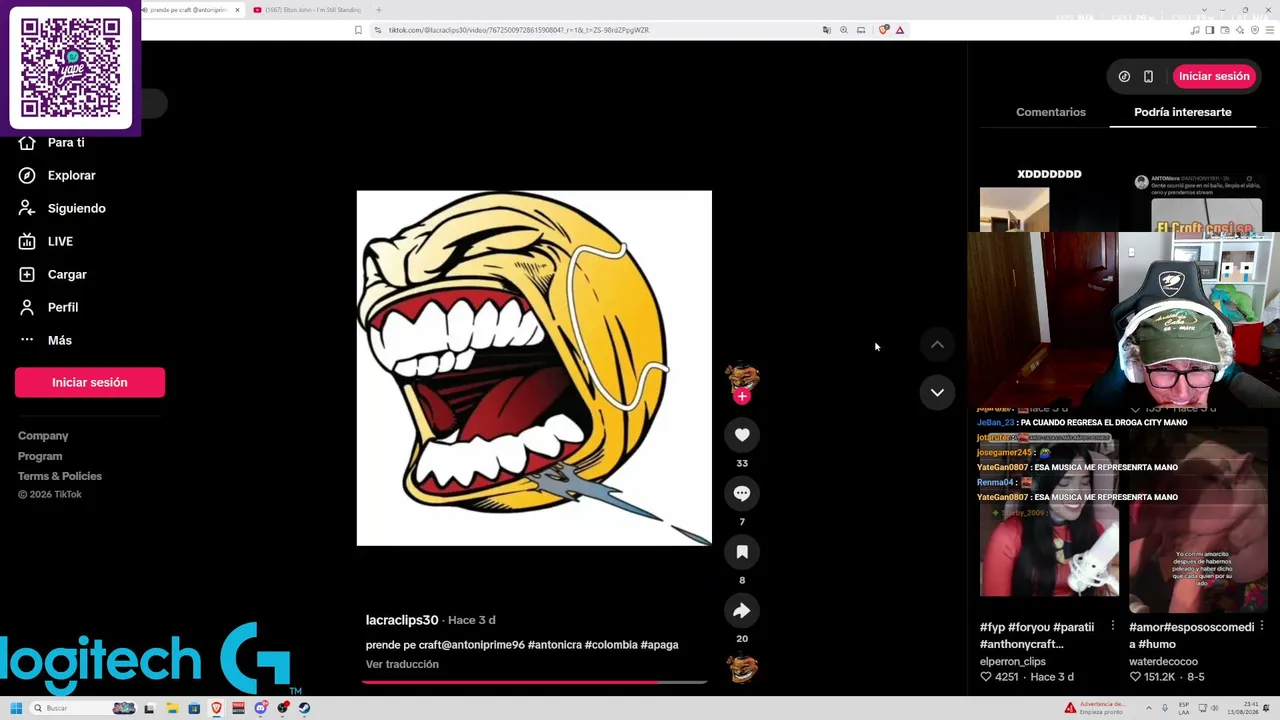The image size is (1280, 720).
Task: Open Steam from the taskbar
Action: pyautogui.click(x=304, y=708)
